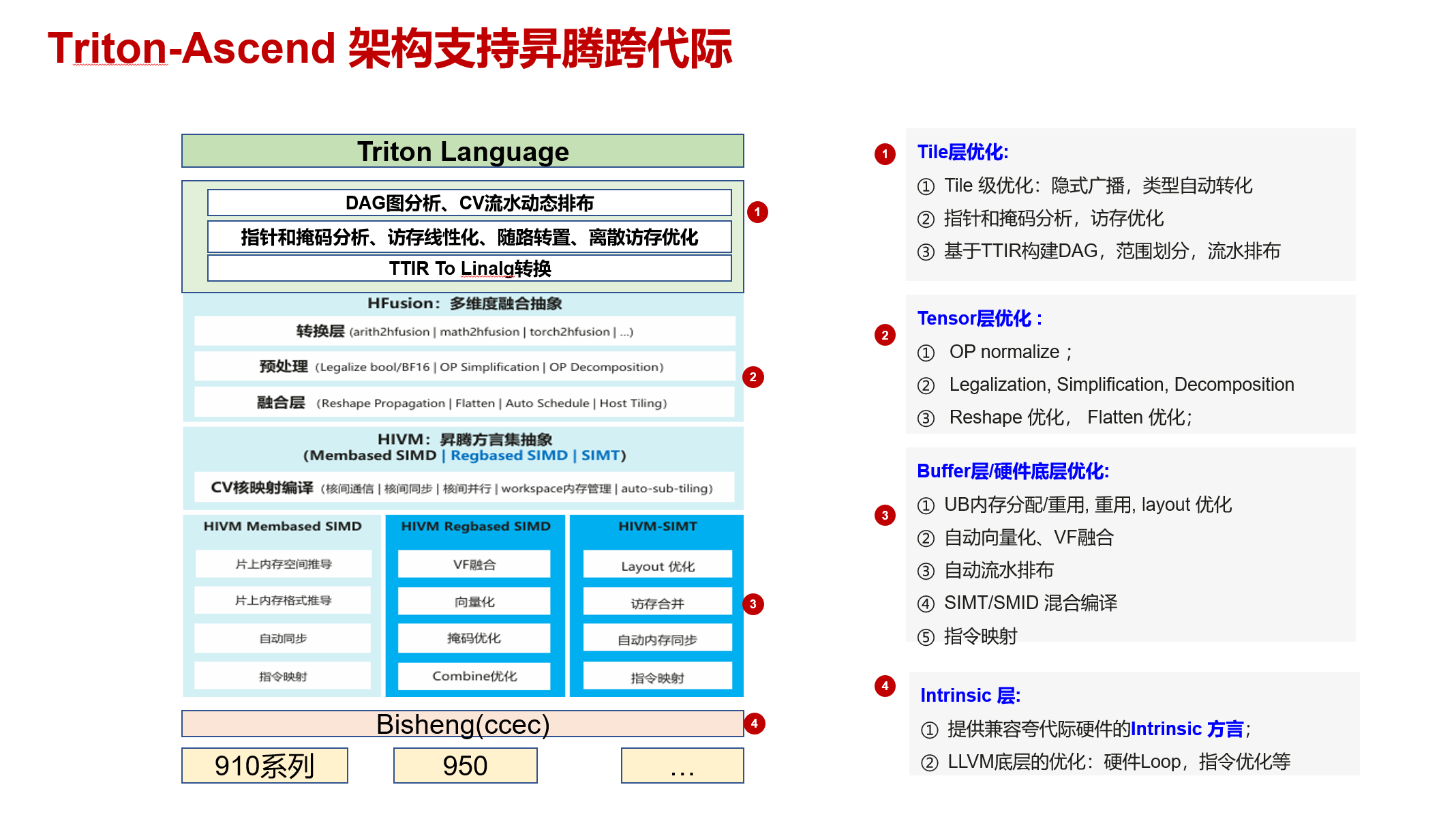Click red circle 1 beside the DAG图分析 box
1456x817 pixels.
(757, 212)
